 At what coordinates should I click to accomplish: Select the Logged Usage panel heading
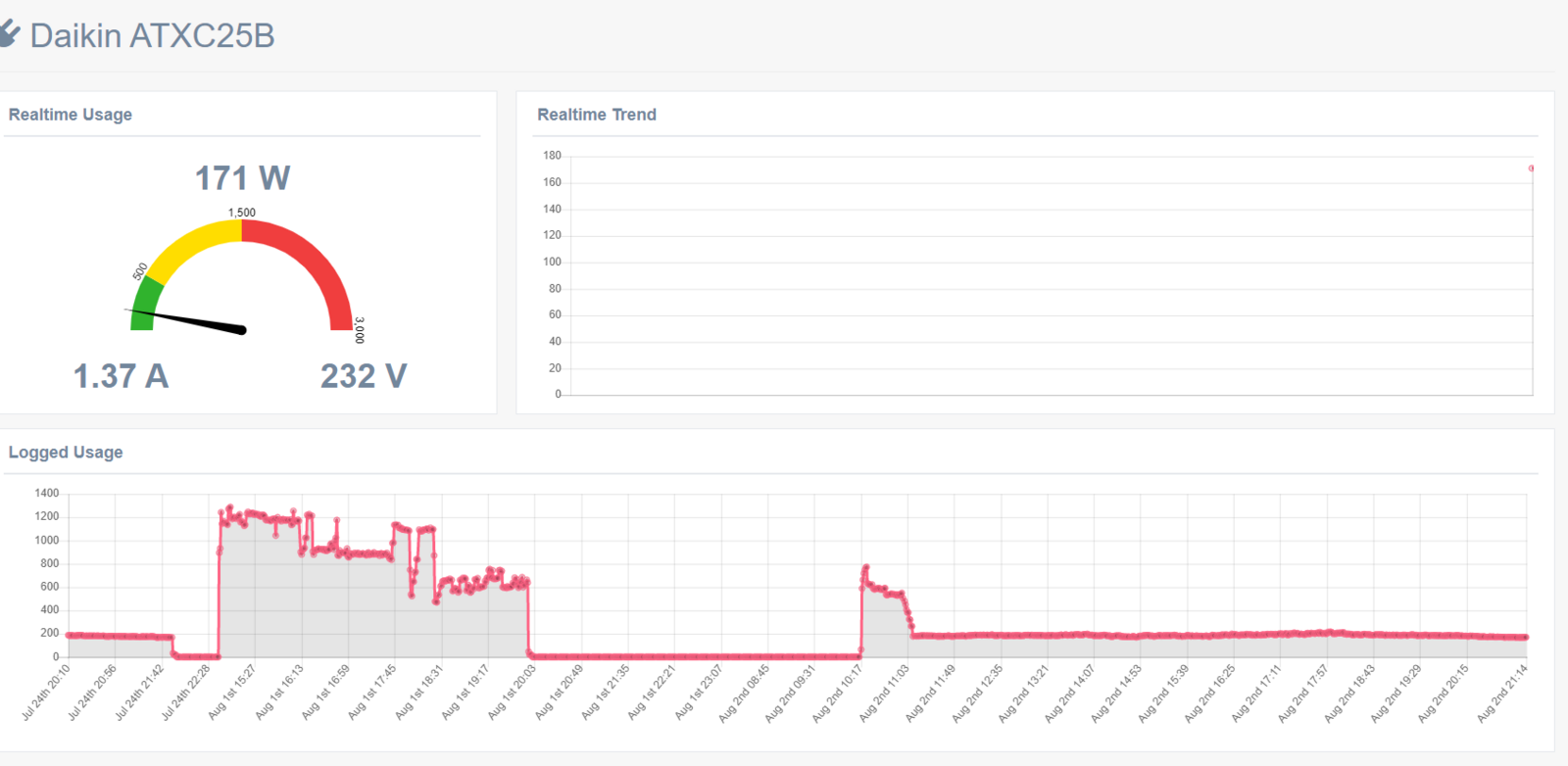(66, 453)
